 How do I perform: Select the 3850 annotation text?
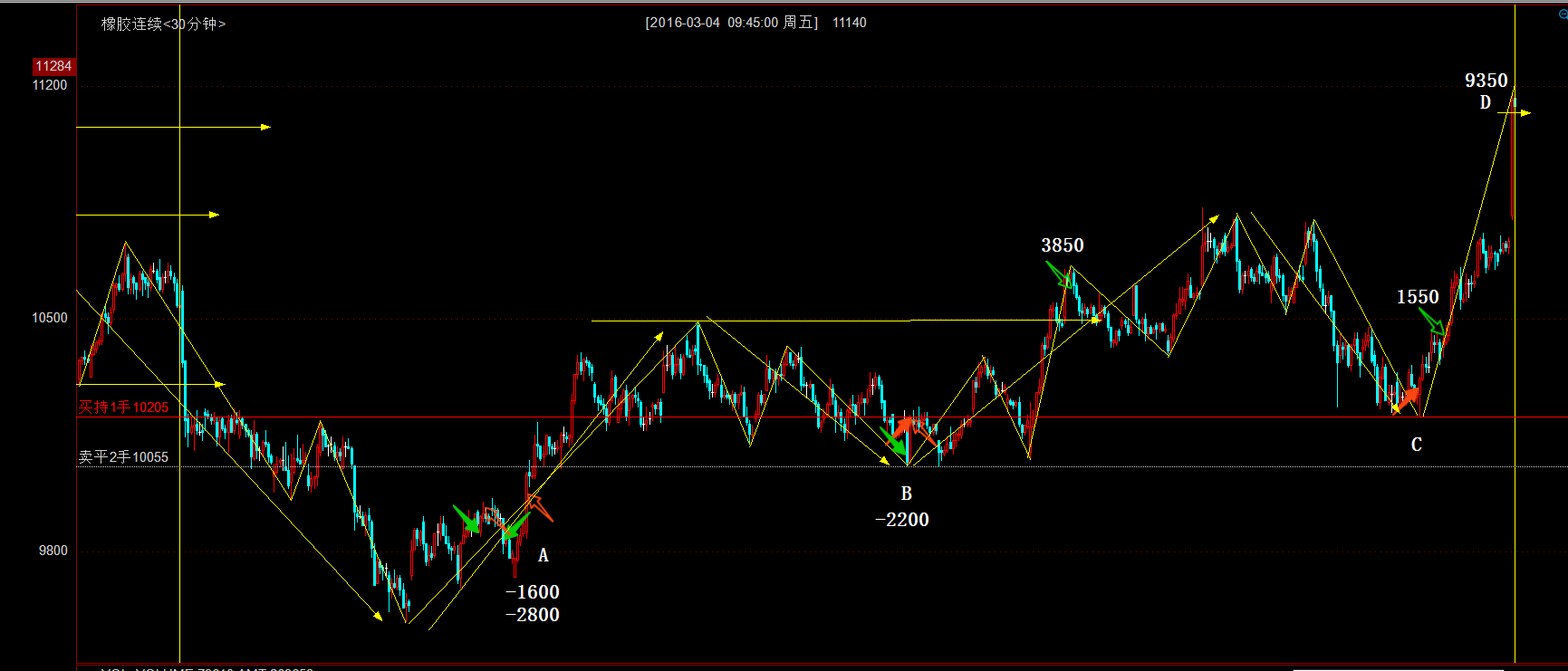[x=1063, y=245]
